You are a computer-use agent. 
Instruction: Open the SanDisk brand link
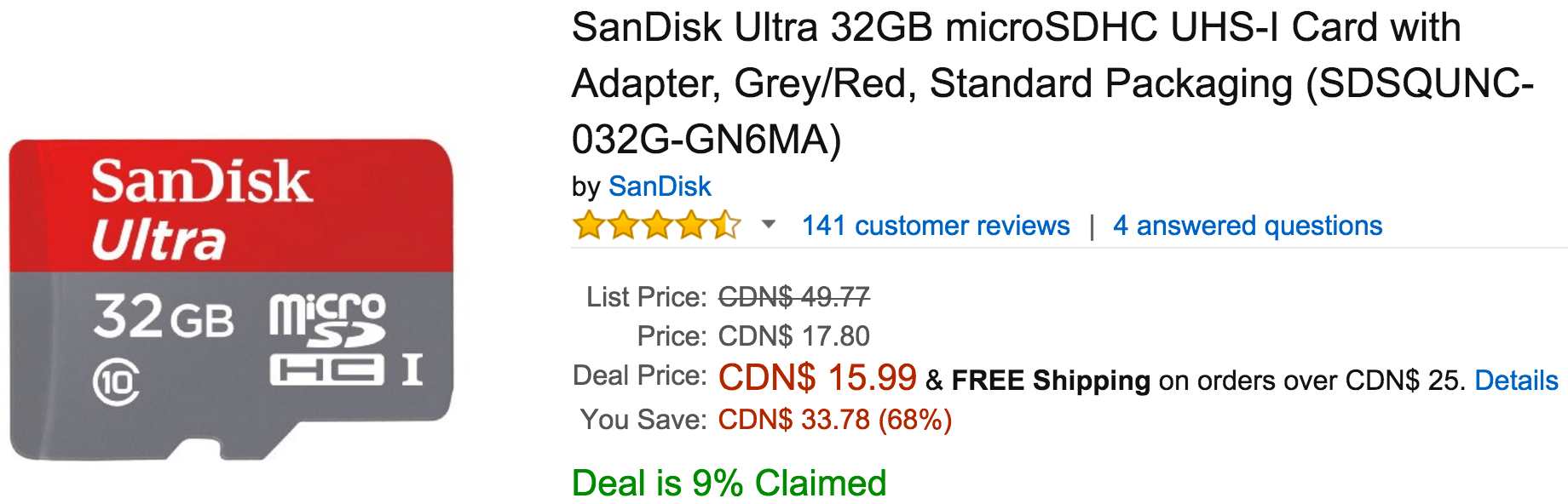(x=660, y=186)
